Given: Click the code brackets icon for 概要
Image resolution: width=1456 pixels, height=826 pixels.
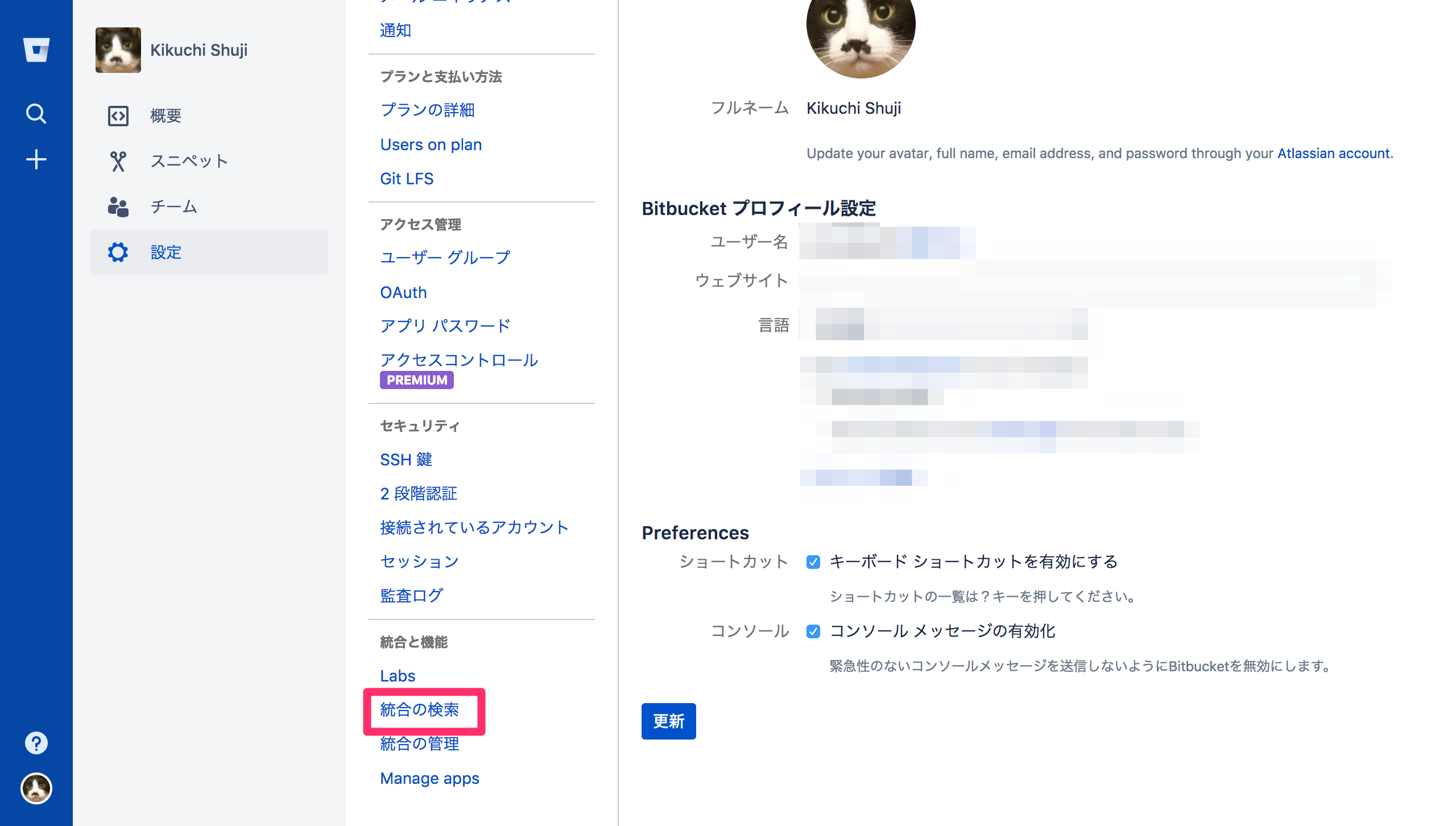Looking at the screenshot, I should (x=117, y=115).
